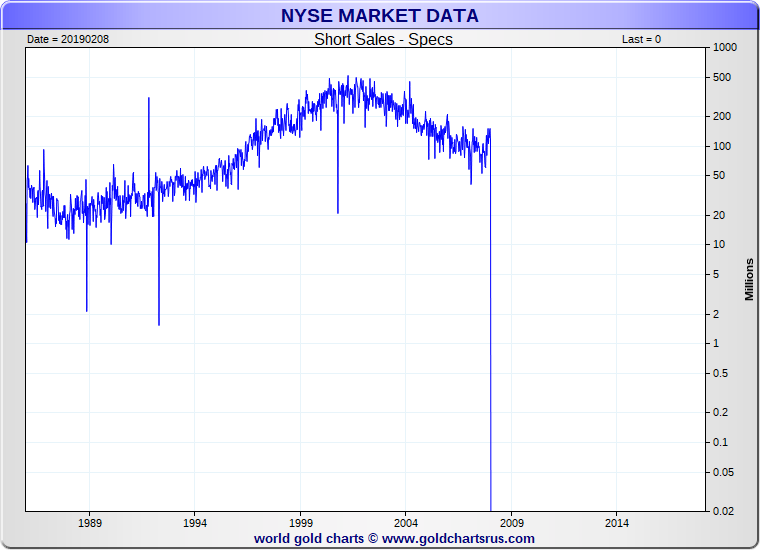Click the 1000 y-axis value

click(x=725, y=47)
